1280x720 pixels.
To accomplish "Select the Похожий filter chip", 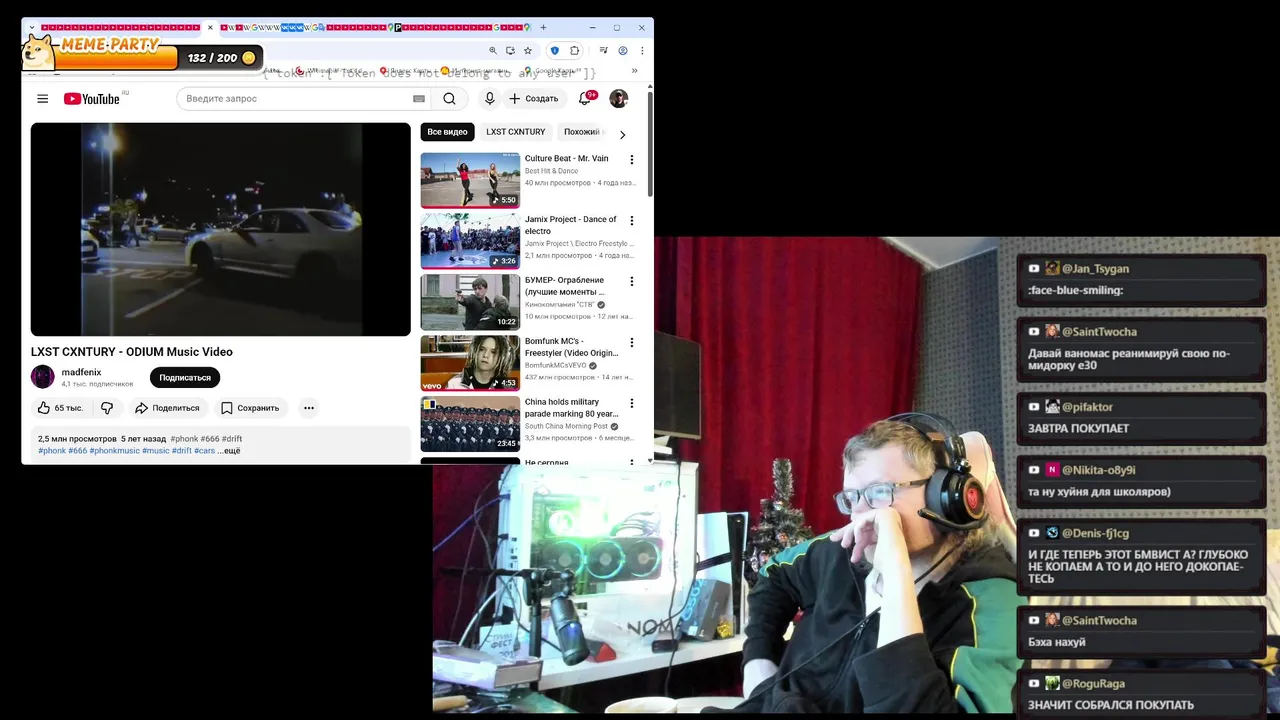I will [582, 132].
